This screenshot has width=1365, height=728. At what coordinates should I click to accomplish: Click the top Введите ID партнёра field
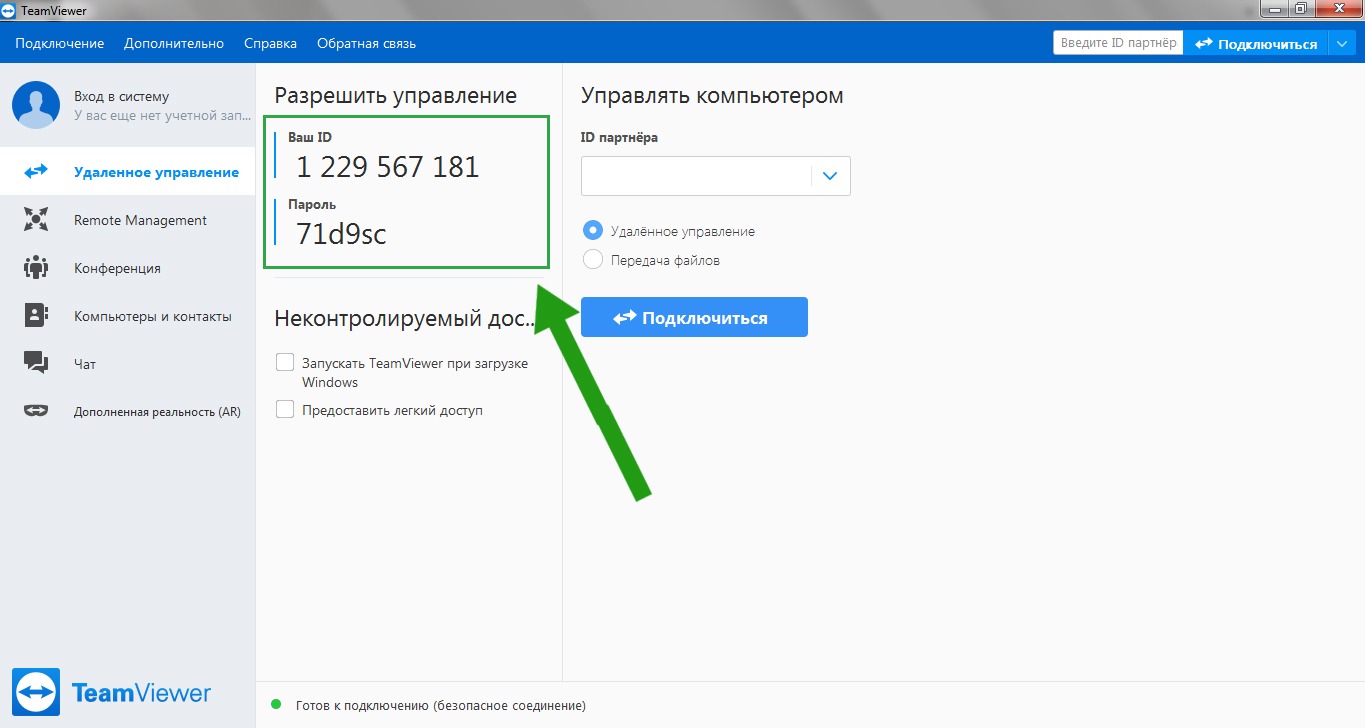[x=1118, y=43]
